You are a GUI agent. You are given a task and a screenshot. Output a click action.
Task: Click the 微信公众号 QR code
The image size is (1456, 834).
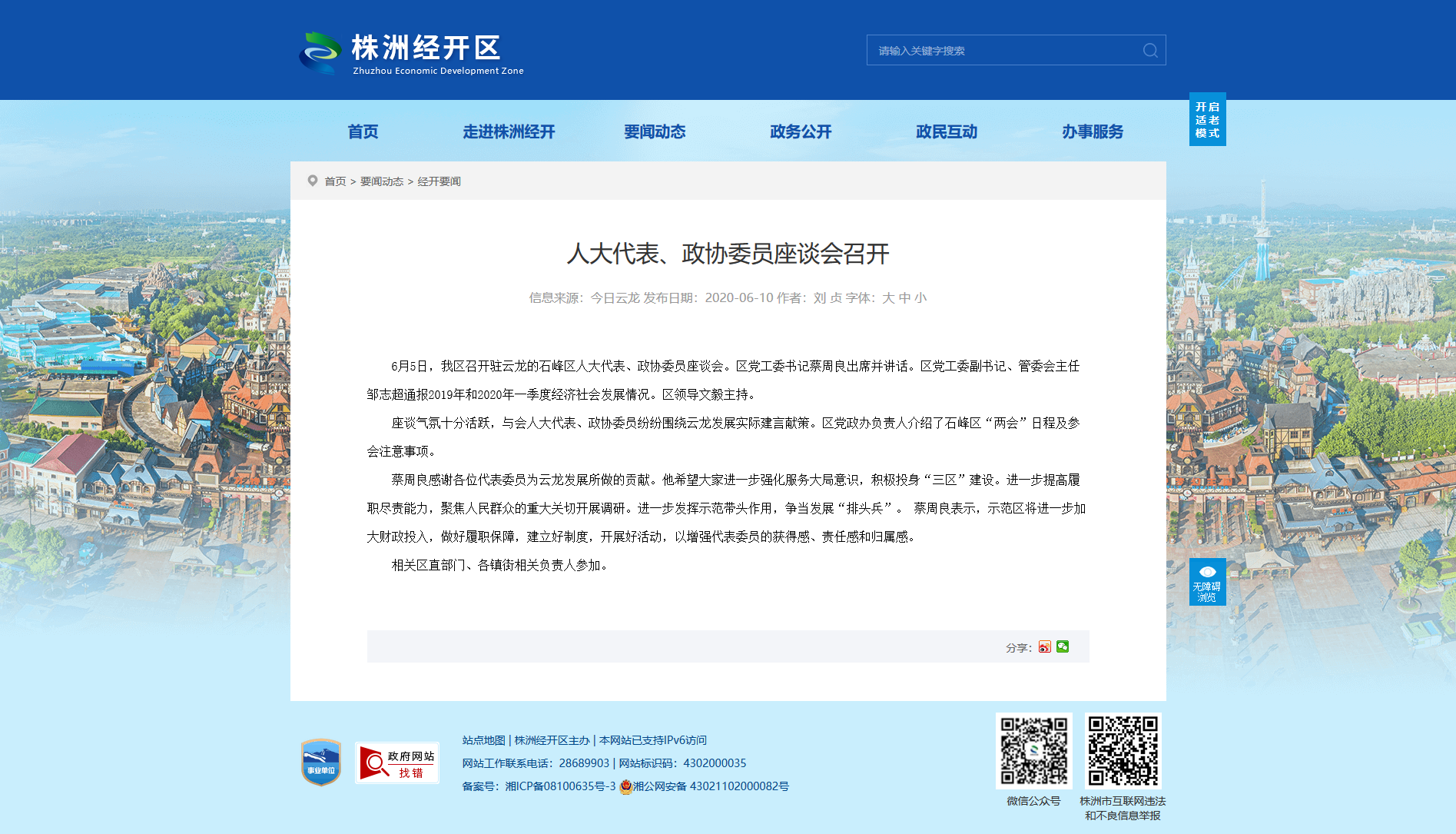pyautogui.click(x=1033, y=751)
